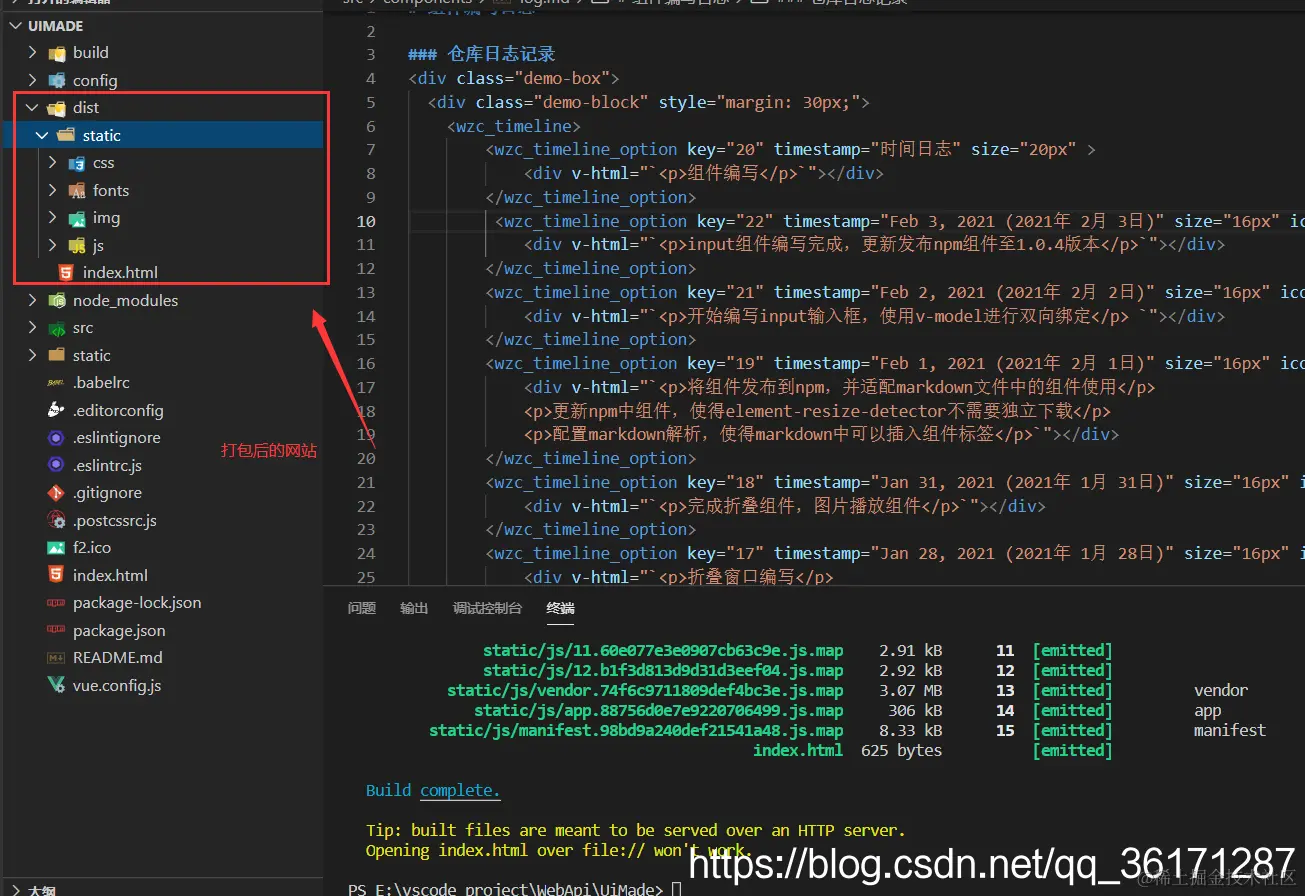Expand the config folder chevron
Viewport: 1305px width, 896px height.
click(33, 81)
